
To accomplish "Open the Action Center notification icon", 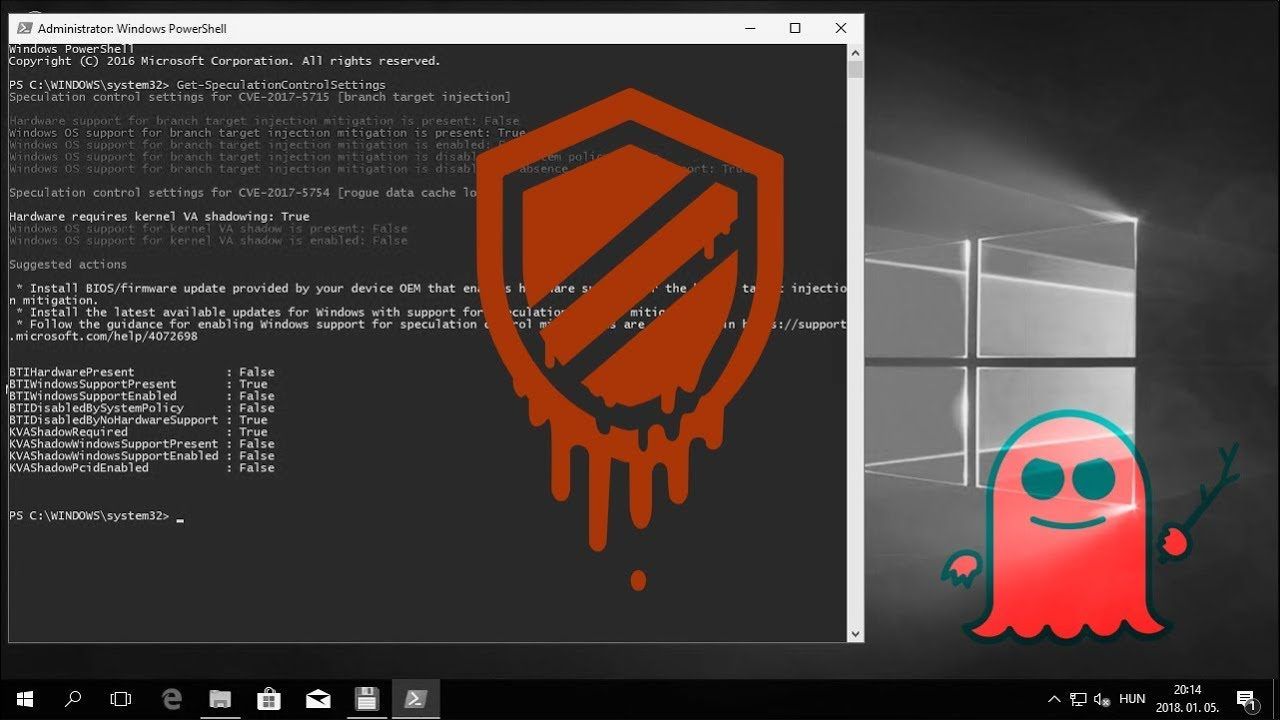I will (1246, 699).
